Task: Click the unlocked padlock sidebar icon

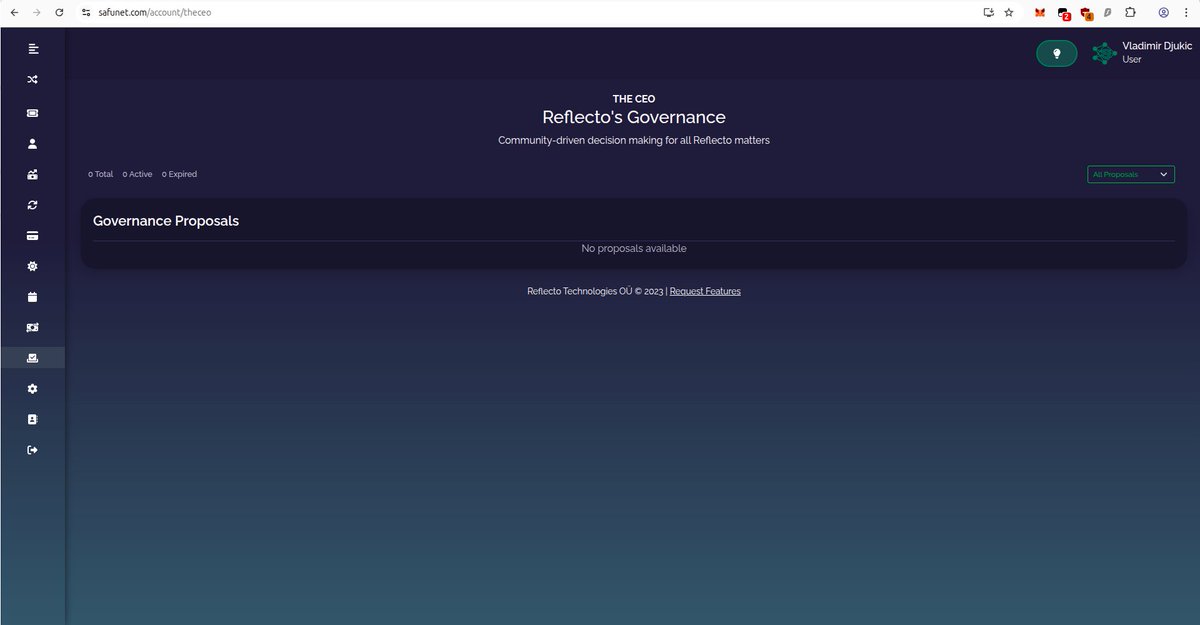Action: click(x=33, y=174)
